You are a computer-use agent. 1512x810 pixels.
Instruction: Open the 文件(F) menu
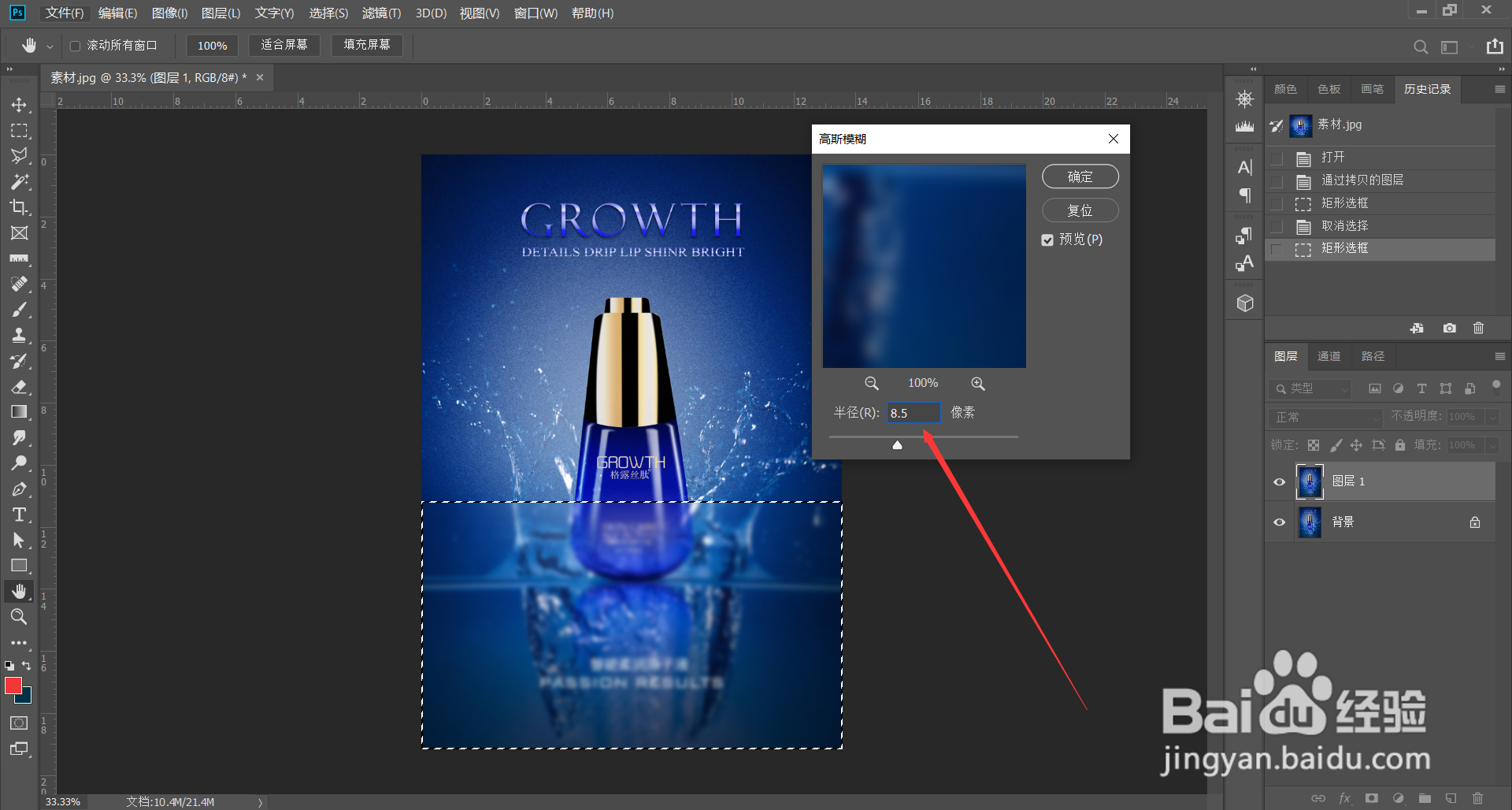(64, 13)
